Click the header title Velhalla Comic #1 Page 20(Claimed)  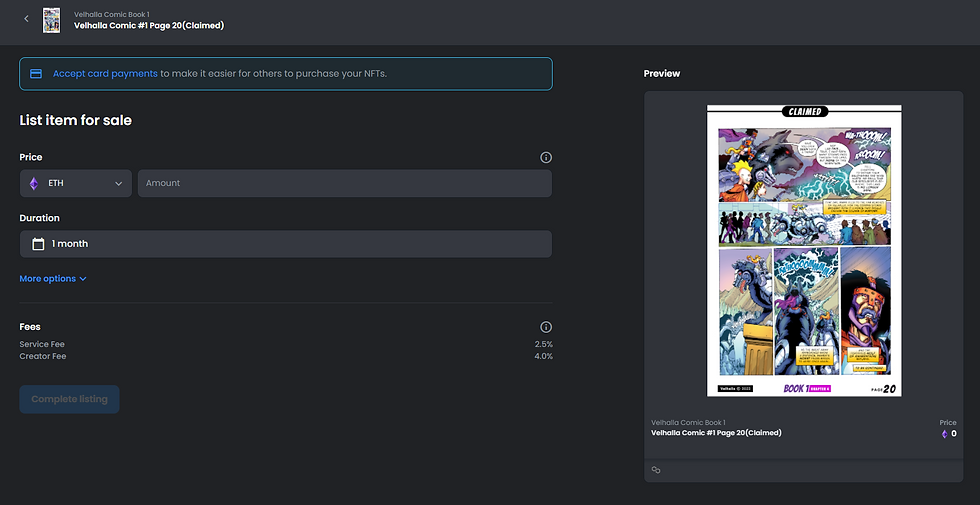pyautogui.click(x=149, y=26)
